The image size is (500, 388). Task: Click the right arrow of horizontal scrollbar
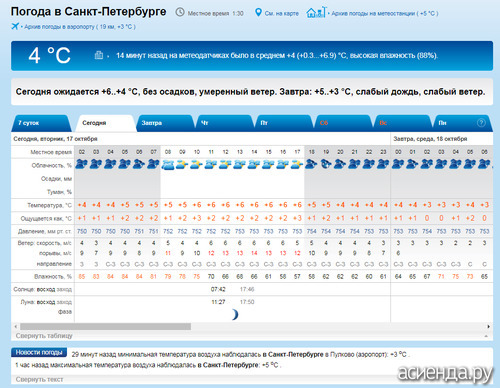click(489, 326)
